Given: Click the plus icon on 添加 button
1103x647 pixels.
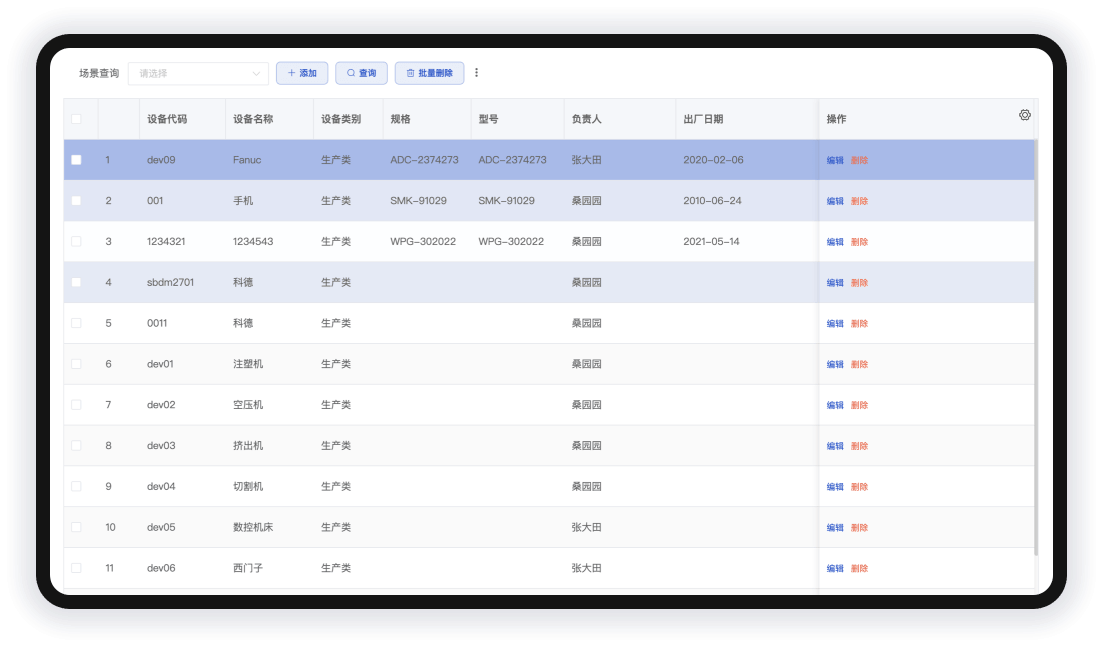Looking at the screenshot, I should 291,73.
